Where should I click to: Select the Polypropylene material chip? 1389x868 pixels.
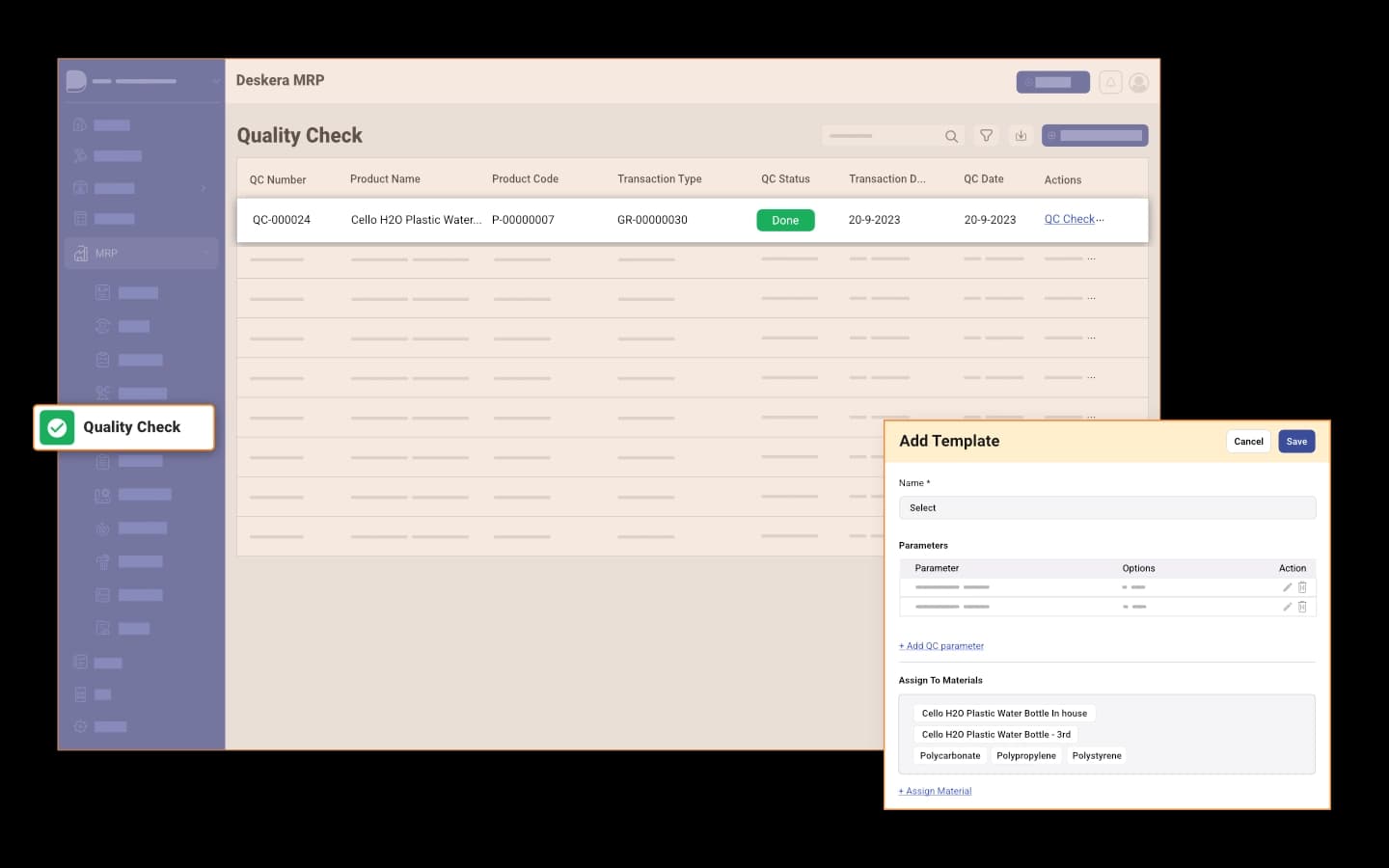tap(1025, 756)
